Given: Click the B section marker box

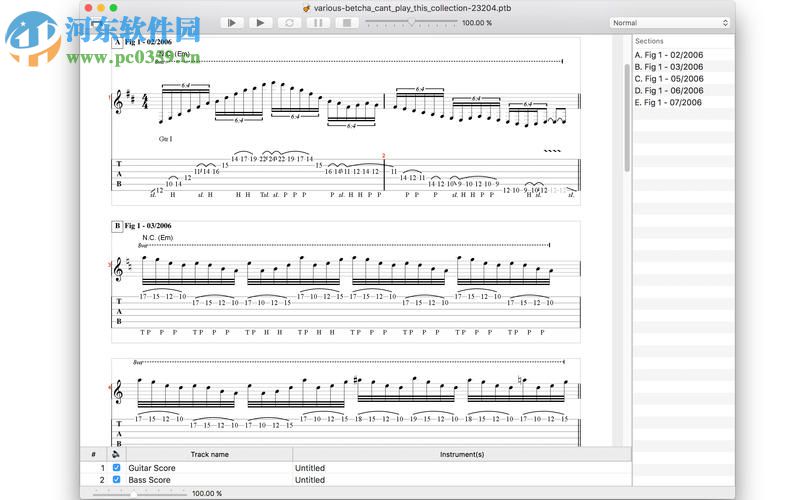Looking at the screenshot, I should tap(117, 226).
